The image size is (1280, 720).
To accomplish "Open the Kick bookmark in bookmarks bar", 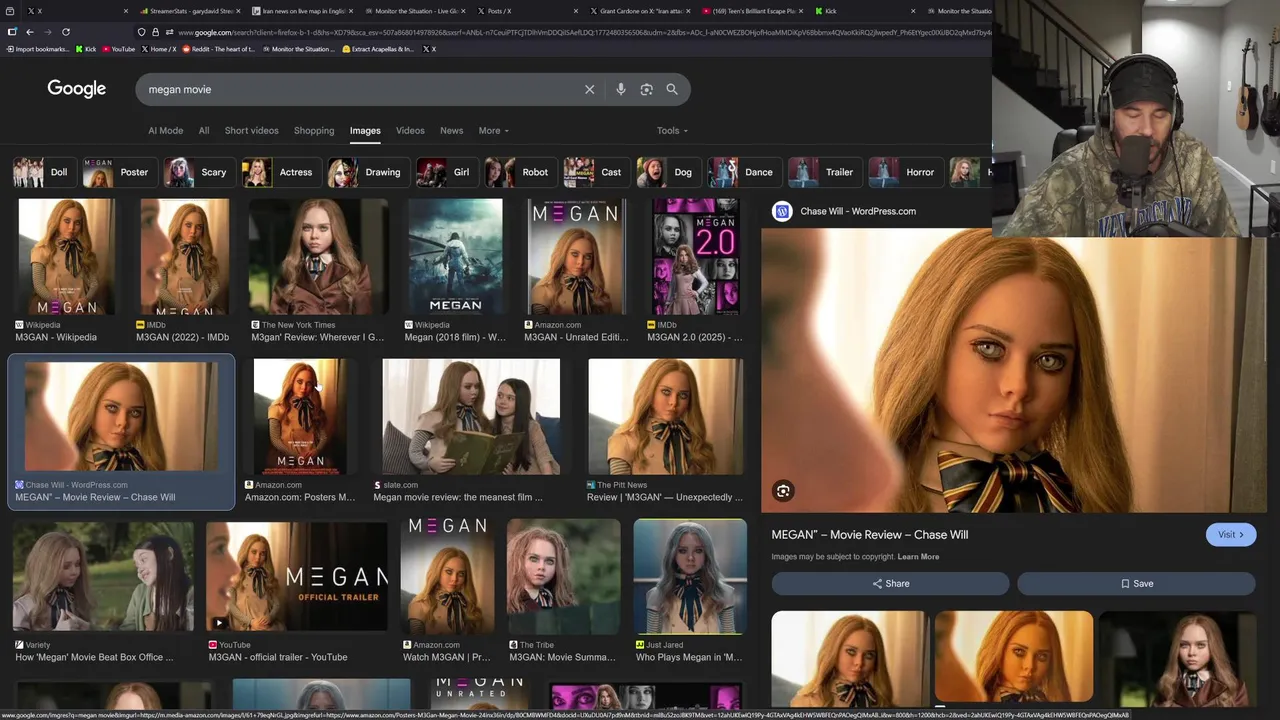I will click(x=86, y=49).
